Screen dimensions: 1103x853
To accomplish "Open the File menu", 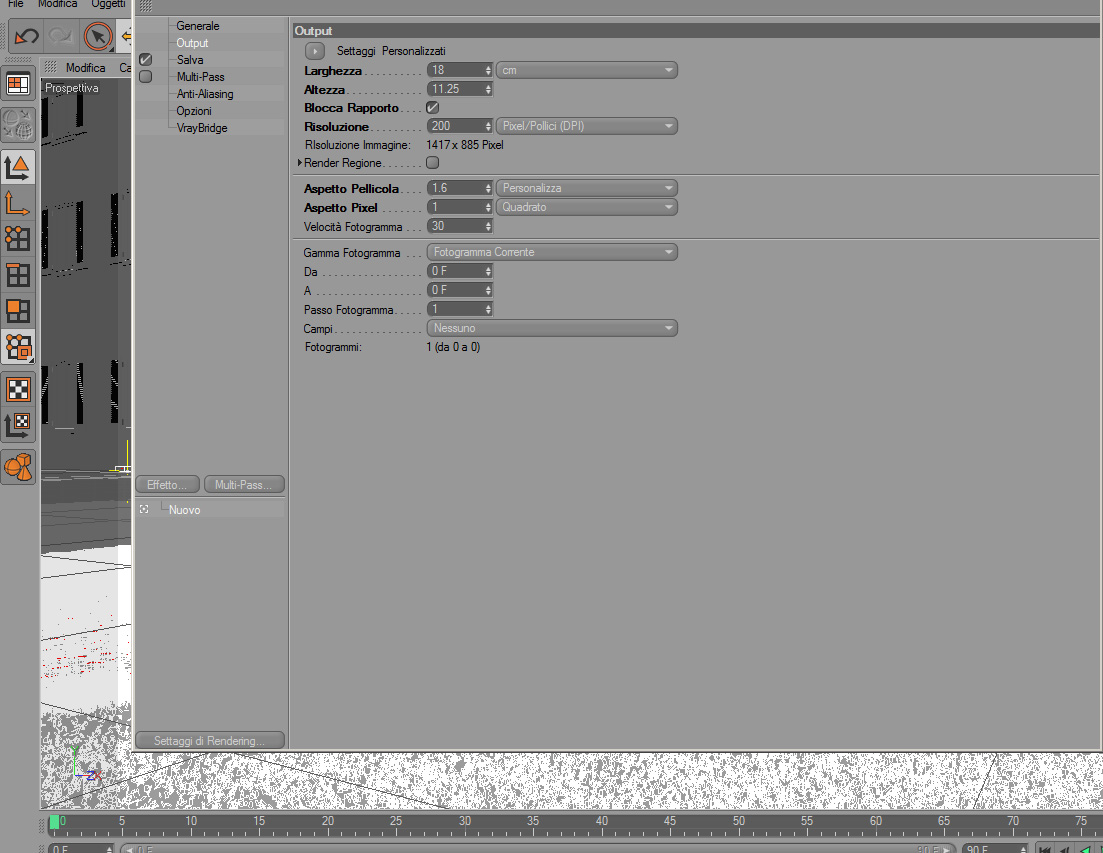I will (15, 4).
